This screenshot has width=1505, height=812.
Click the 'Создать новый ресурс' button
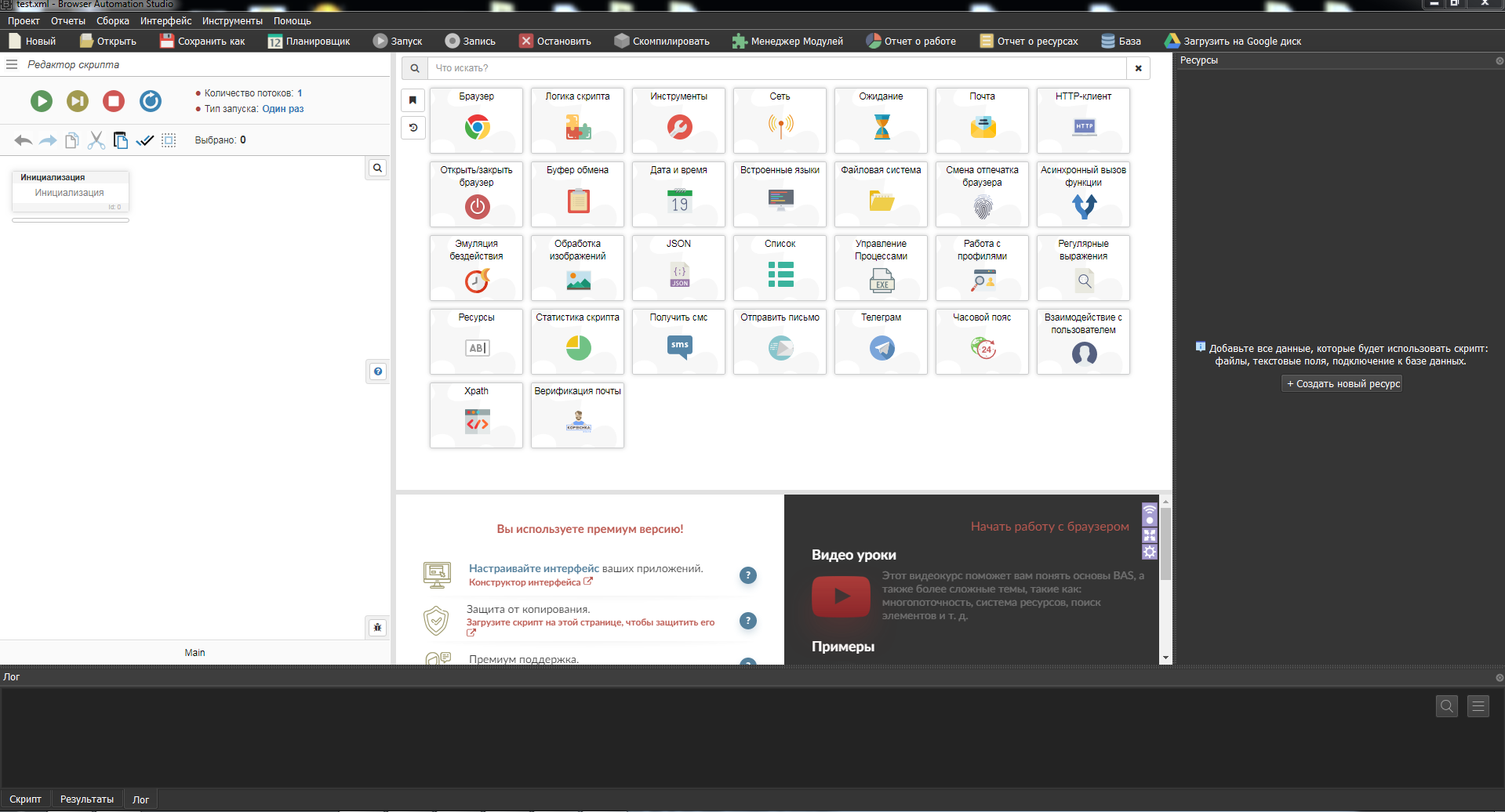coord(1343,384)
